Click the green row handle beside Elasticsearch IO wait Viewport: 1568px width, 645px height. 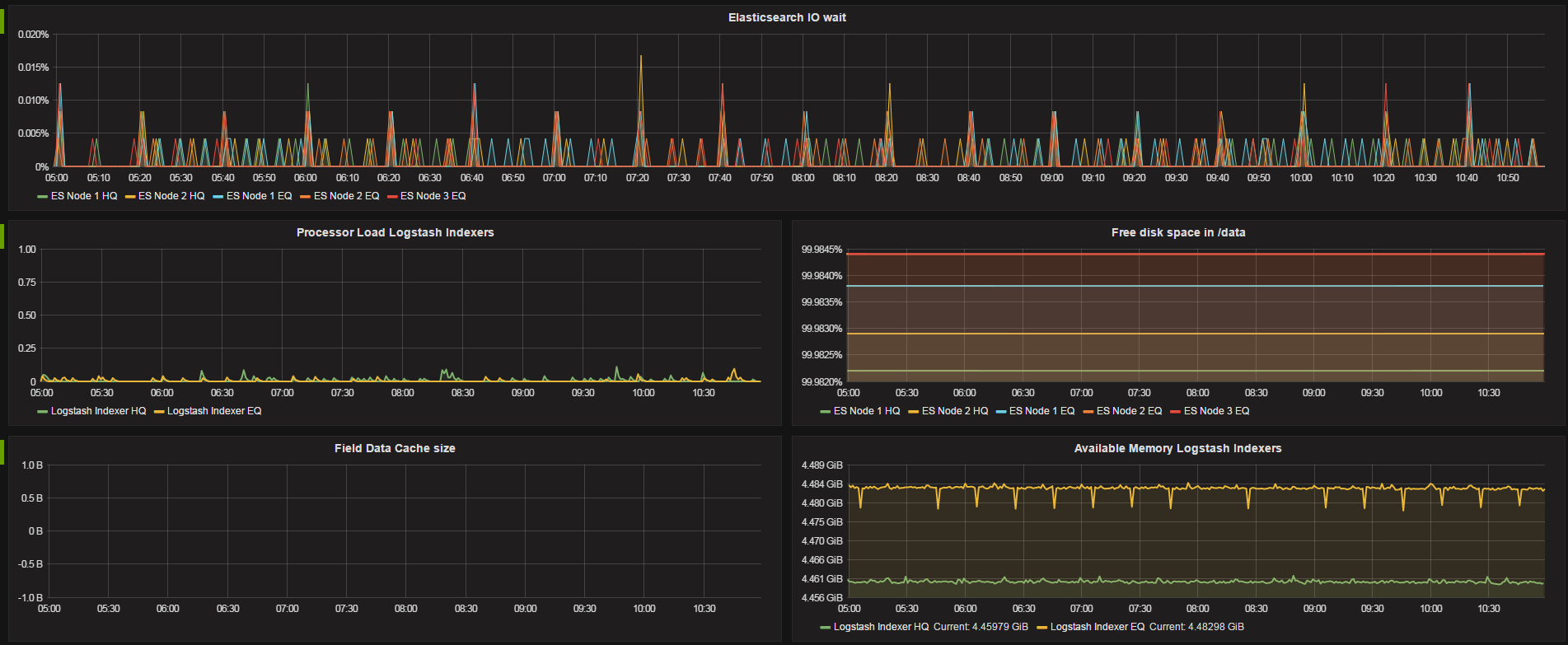point(2,21)
